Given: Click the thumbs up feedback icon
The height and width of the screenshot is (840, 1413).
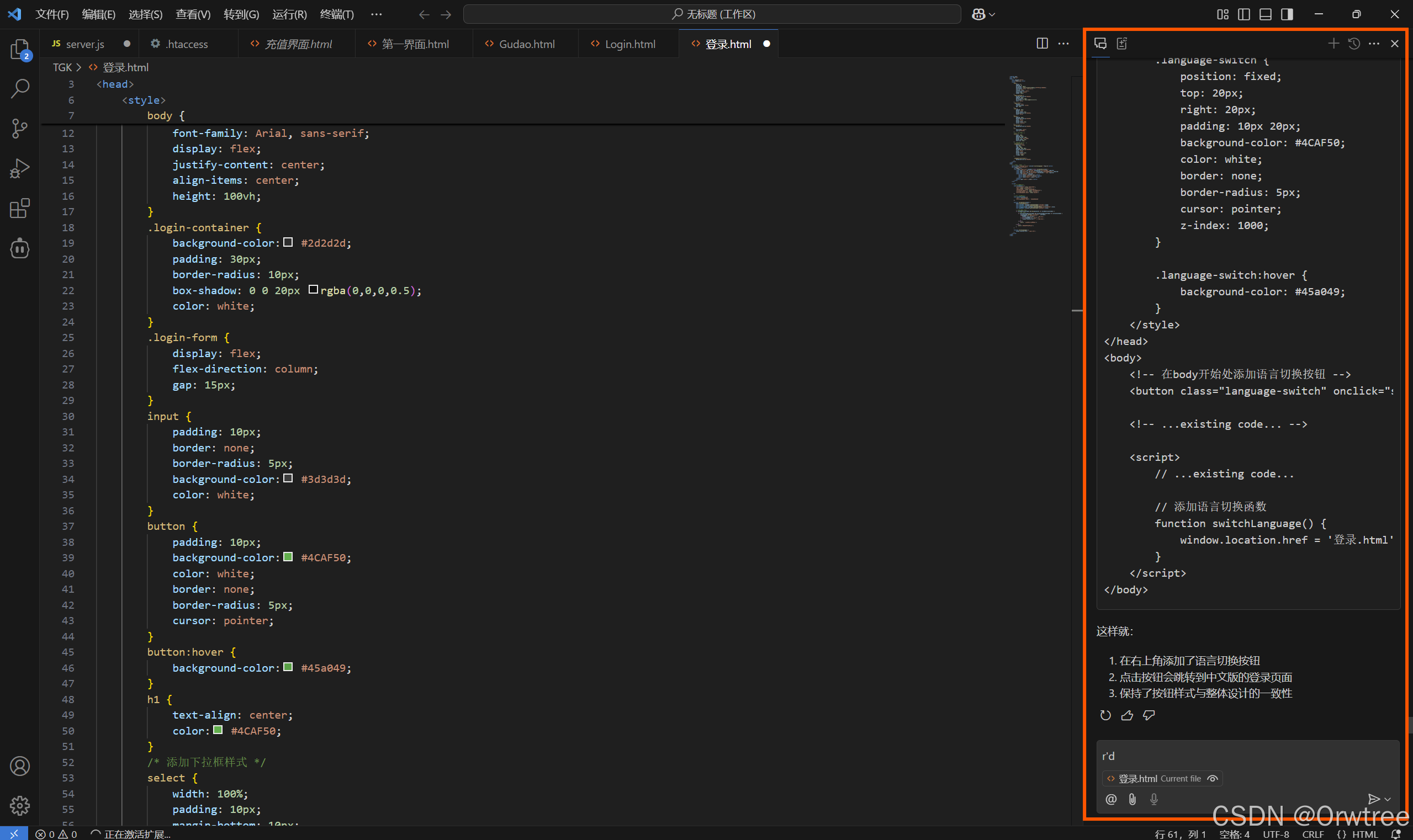Looking at the screenshot, I should 1127,715.
